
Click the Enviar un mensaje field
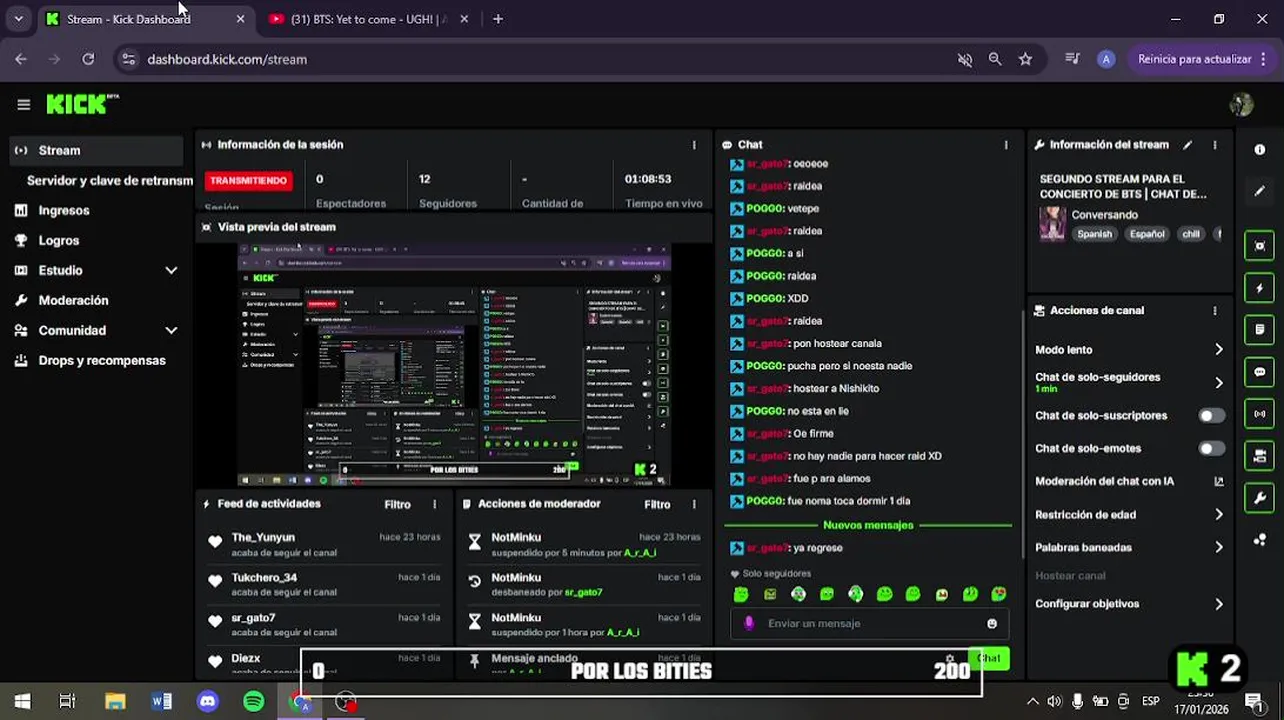[x=871, y=623]
